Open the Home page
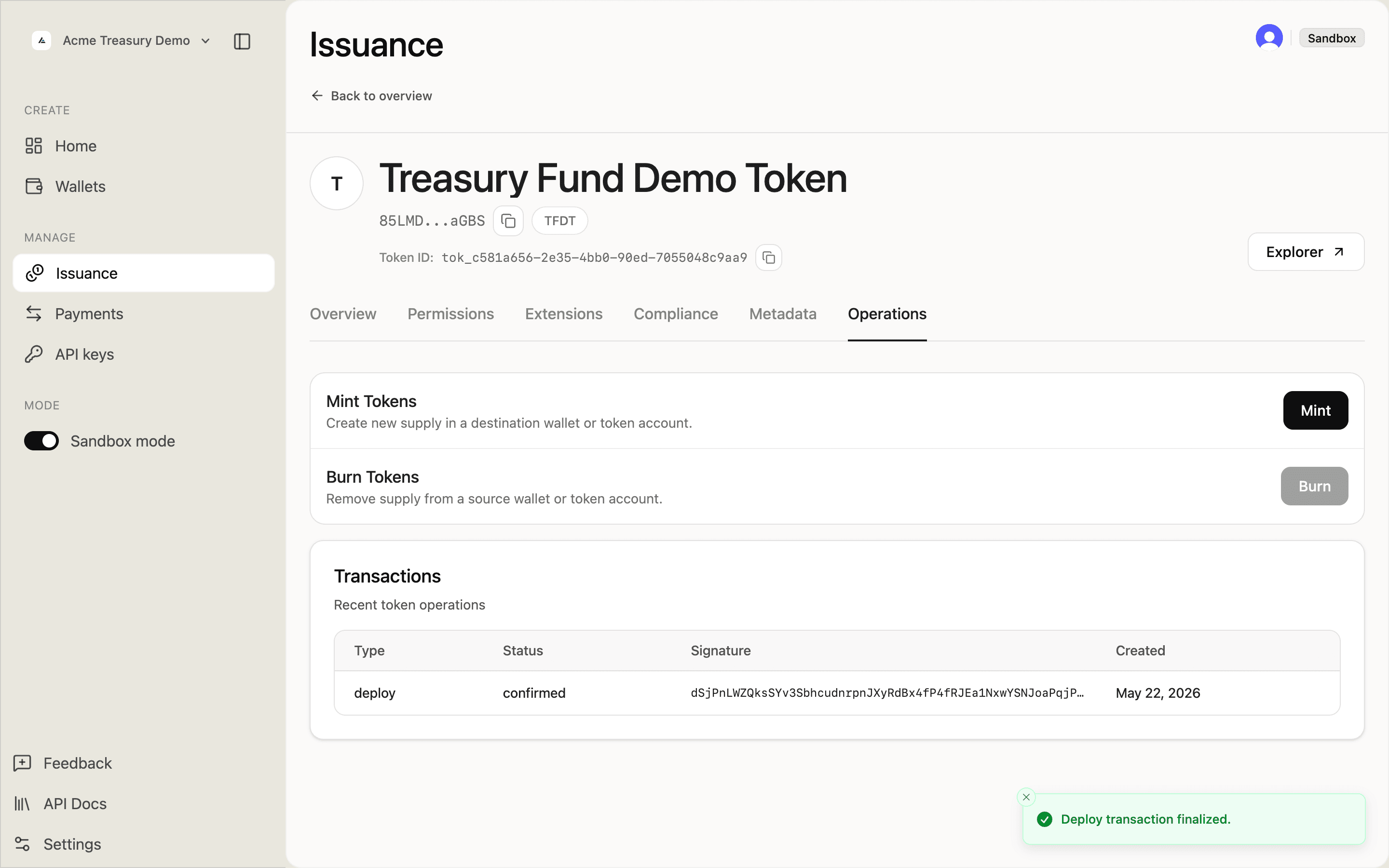Screen dimensions: 1389x868 tap(144, 146)
